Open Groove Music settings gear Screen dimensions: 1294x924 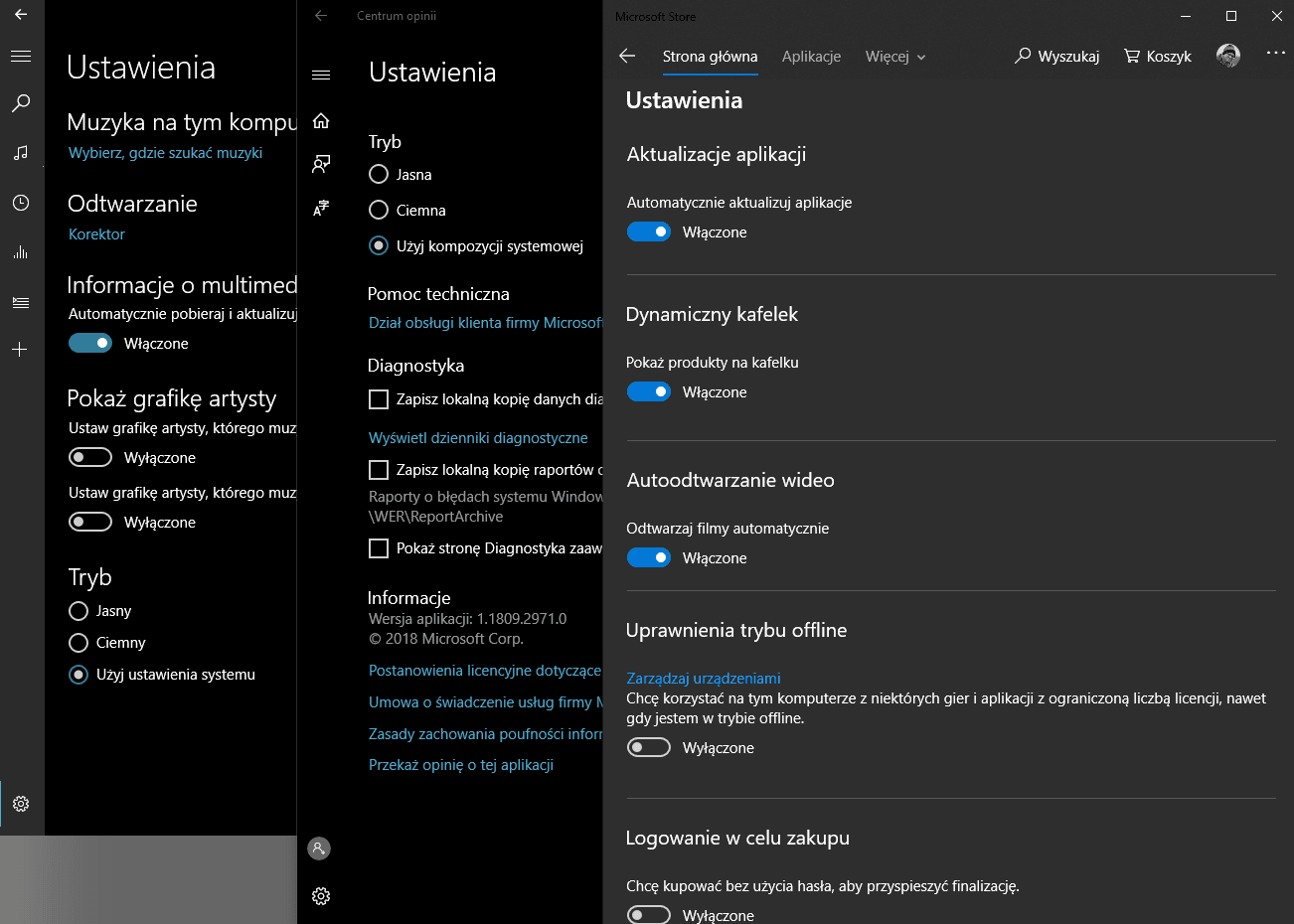click(x=21, y=804)
